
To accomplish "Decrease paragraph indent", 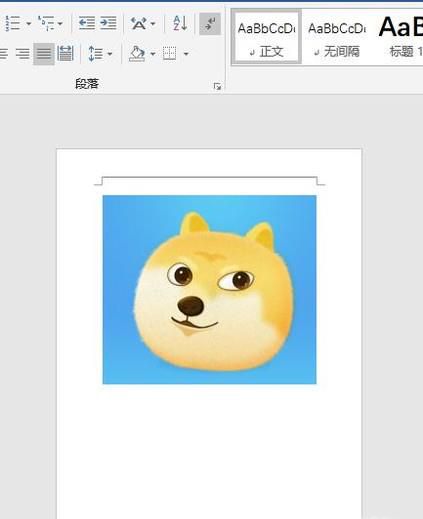I will point(87,23).
